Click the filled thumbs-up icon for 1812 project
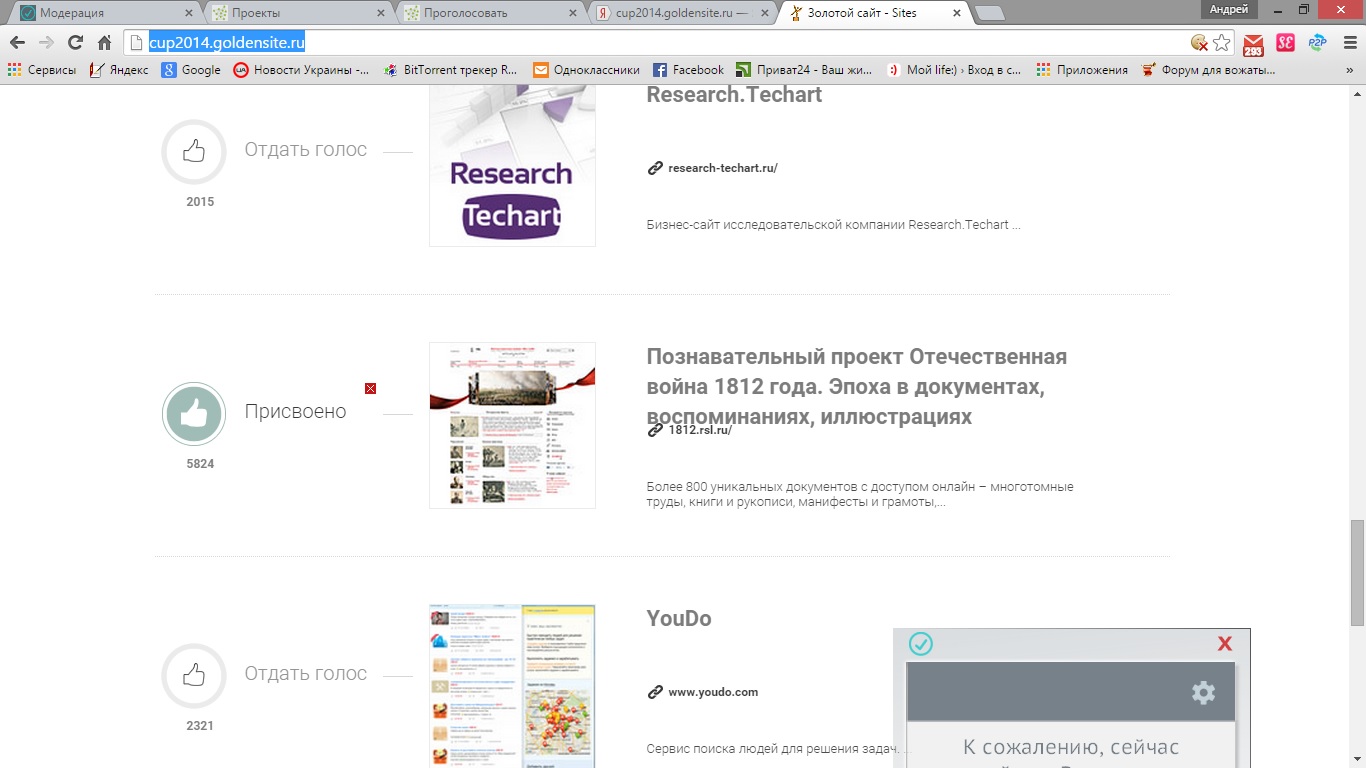This screenshot has height=768, width=1366. [194, 413]
